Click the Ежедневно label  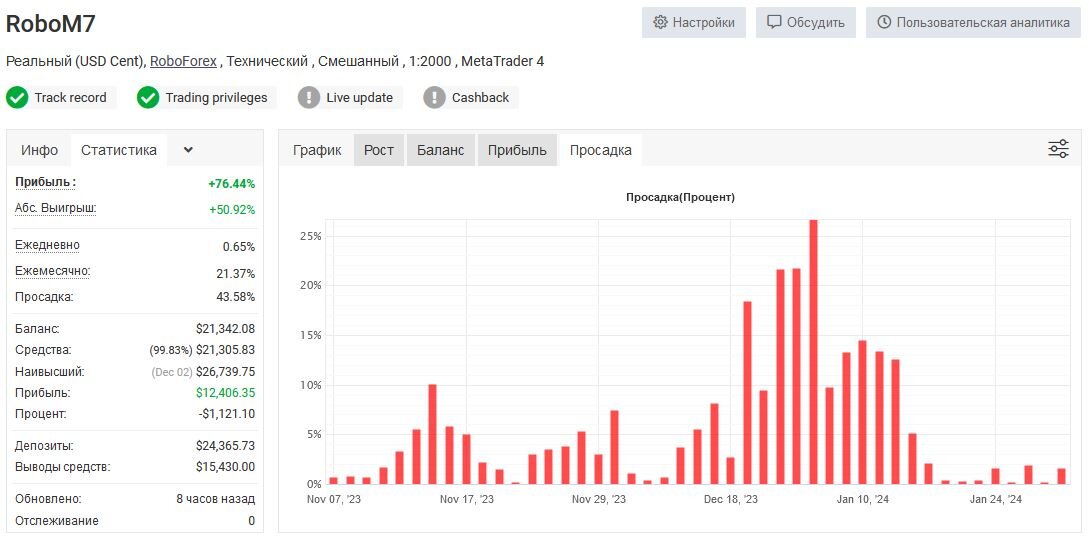(47, 245)
